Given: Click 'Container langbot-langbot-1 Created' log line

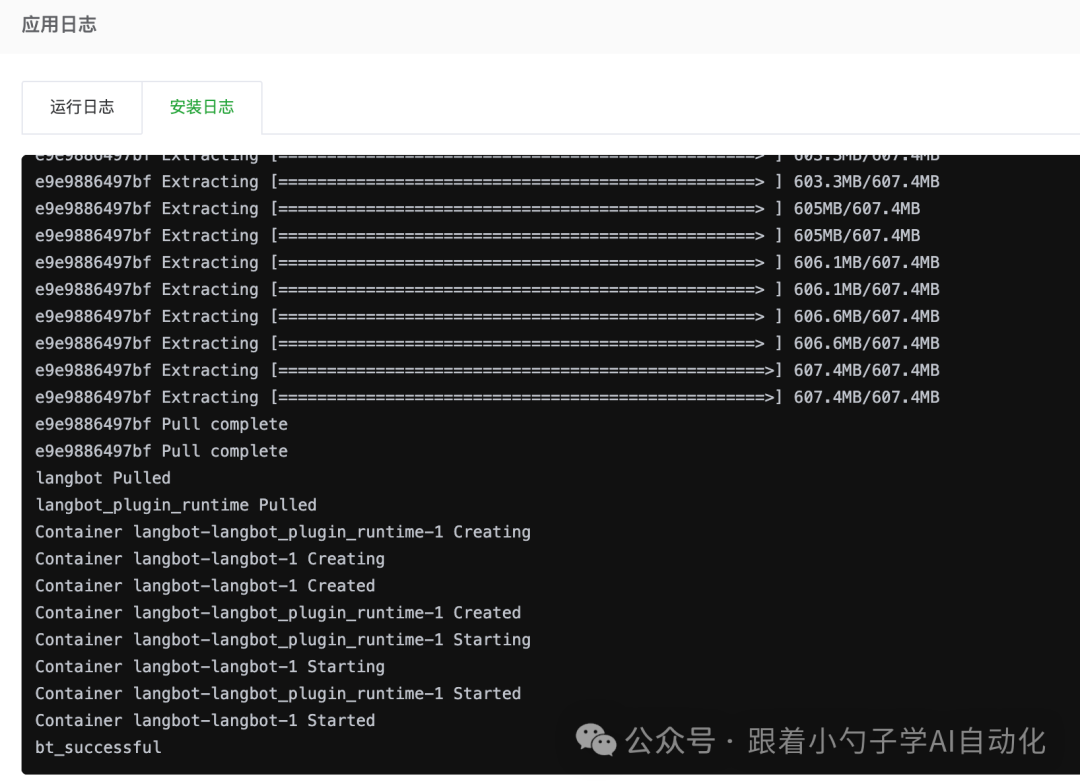Looking at the screenshot, I should [x=205, y=586].
